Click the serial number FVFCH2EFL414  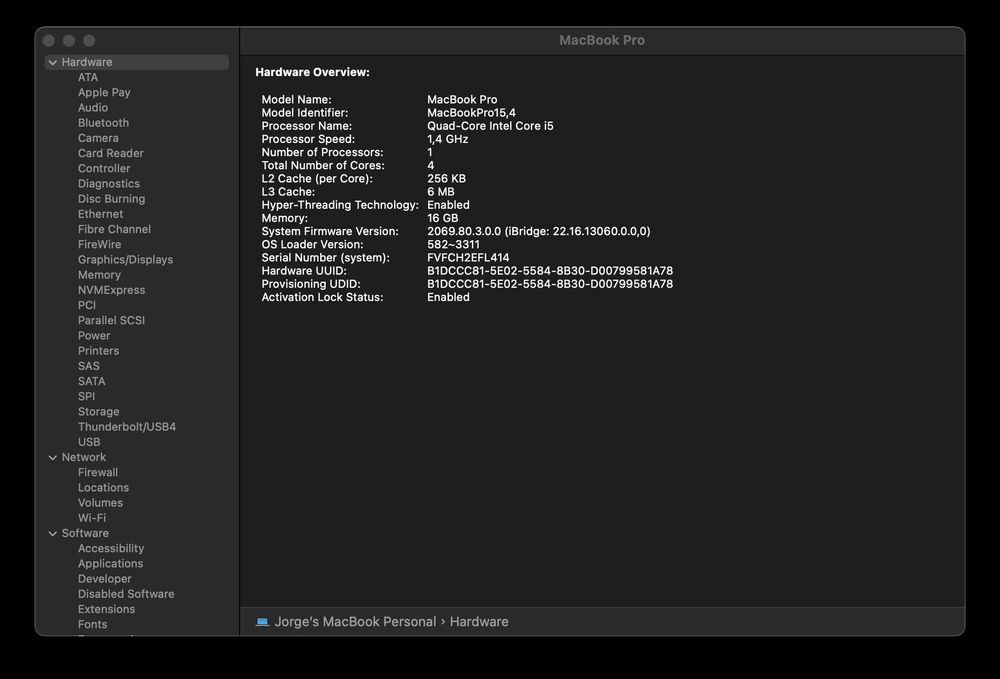pyautogui.click(x=468, y=258)
